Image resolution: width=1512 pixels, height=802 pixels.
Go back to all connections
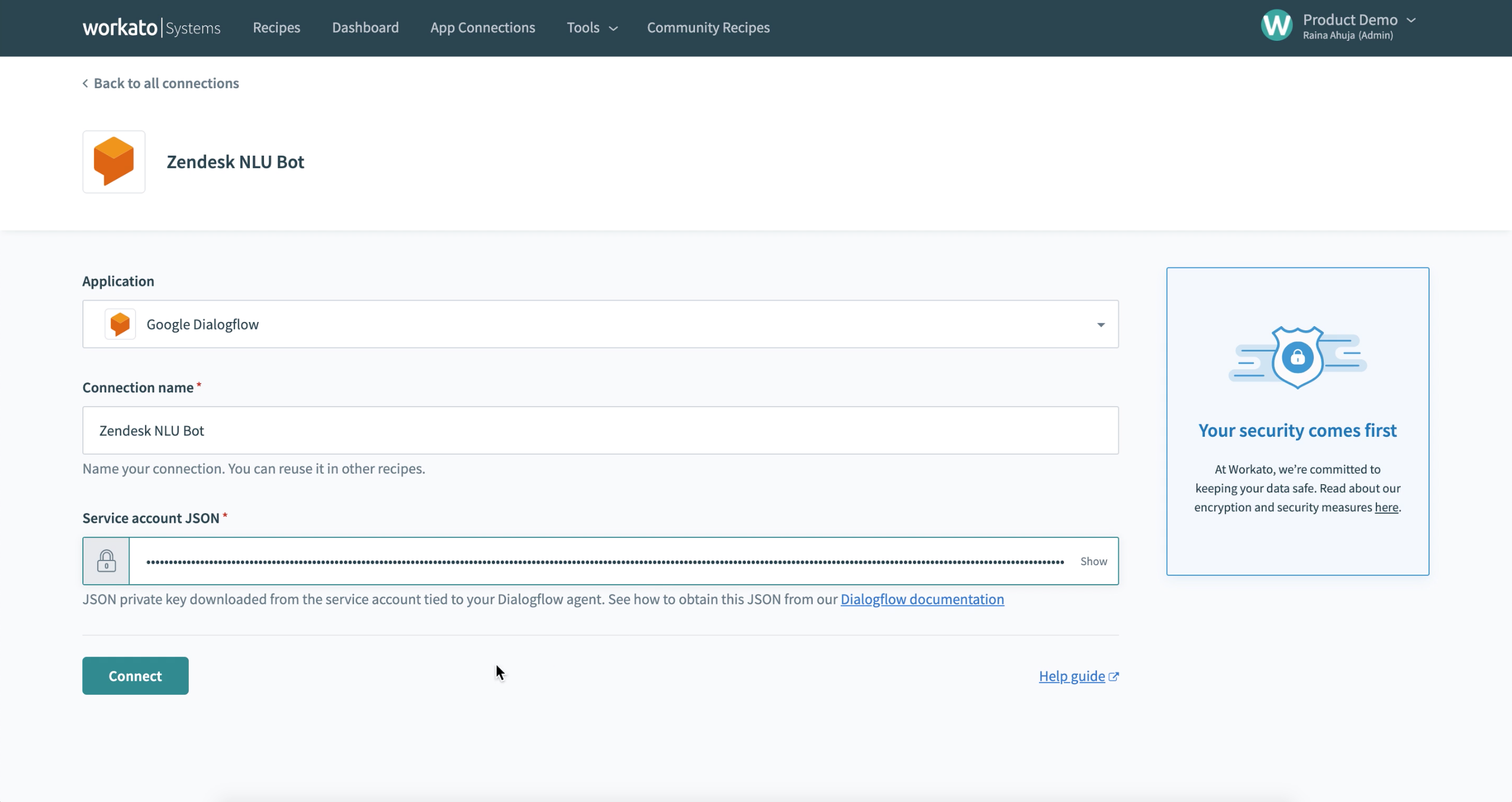(160, 83)
